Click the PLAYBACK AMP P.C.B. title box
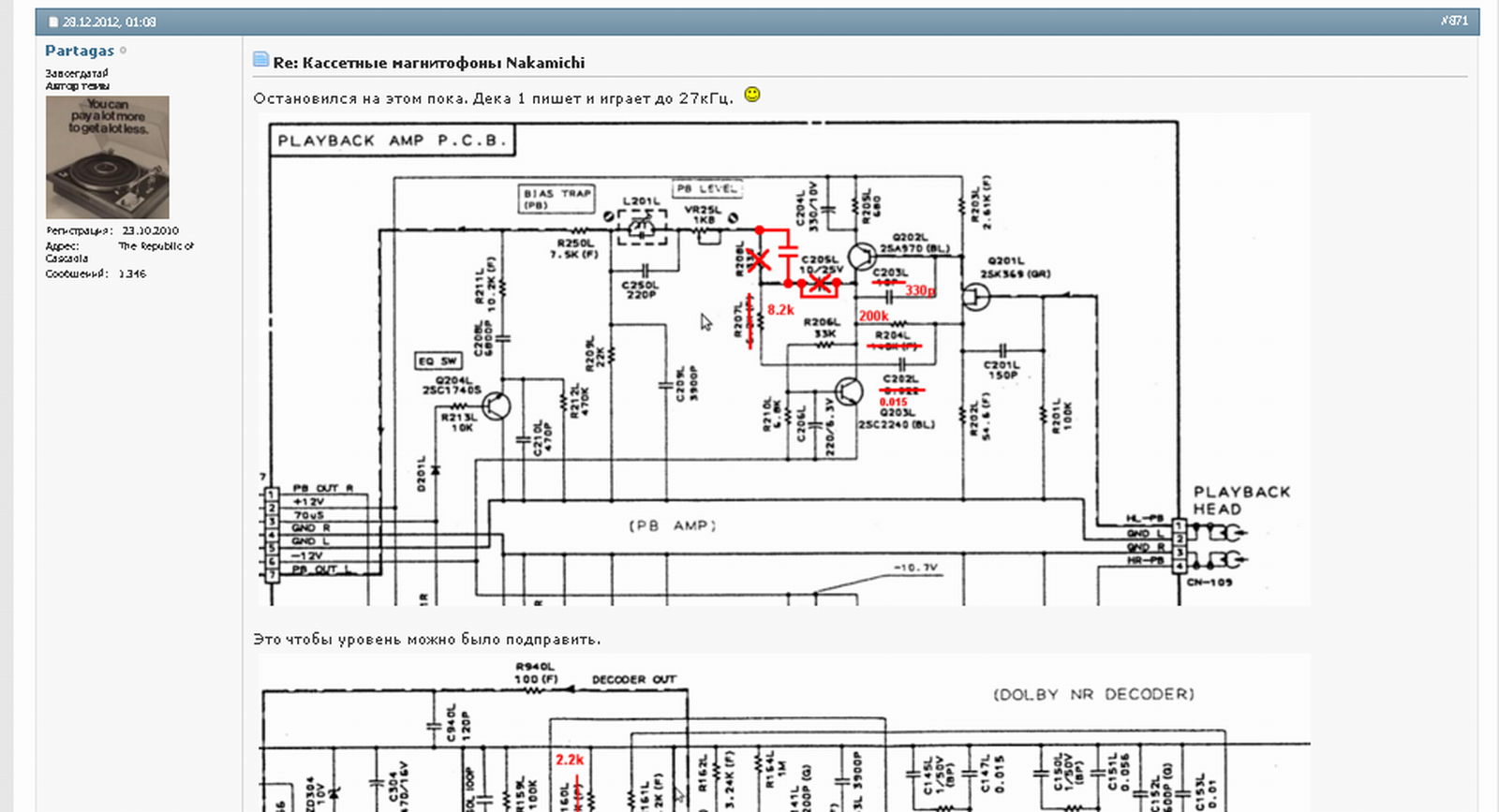Screen dimensions: 1499x812 [393, 140]
